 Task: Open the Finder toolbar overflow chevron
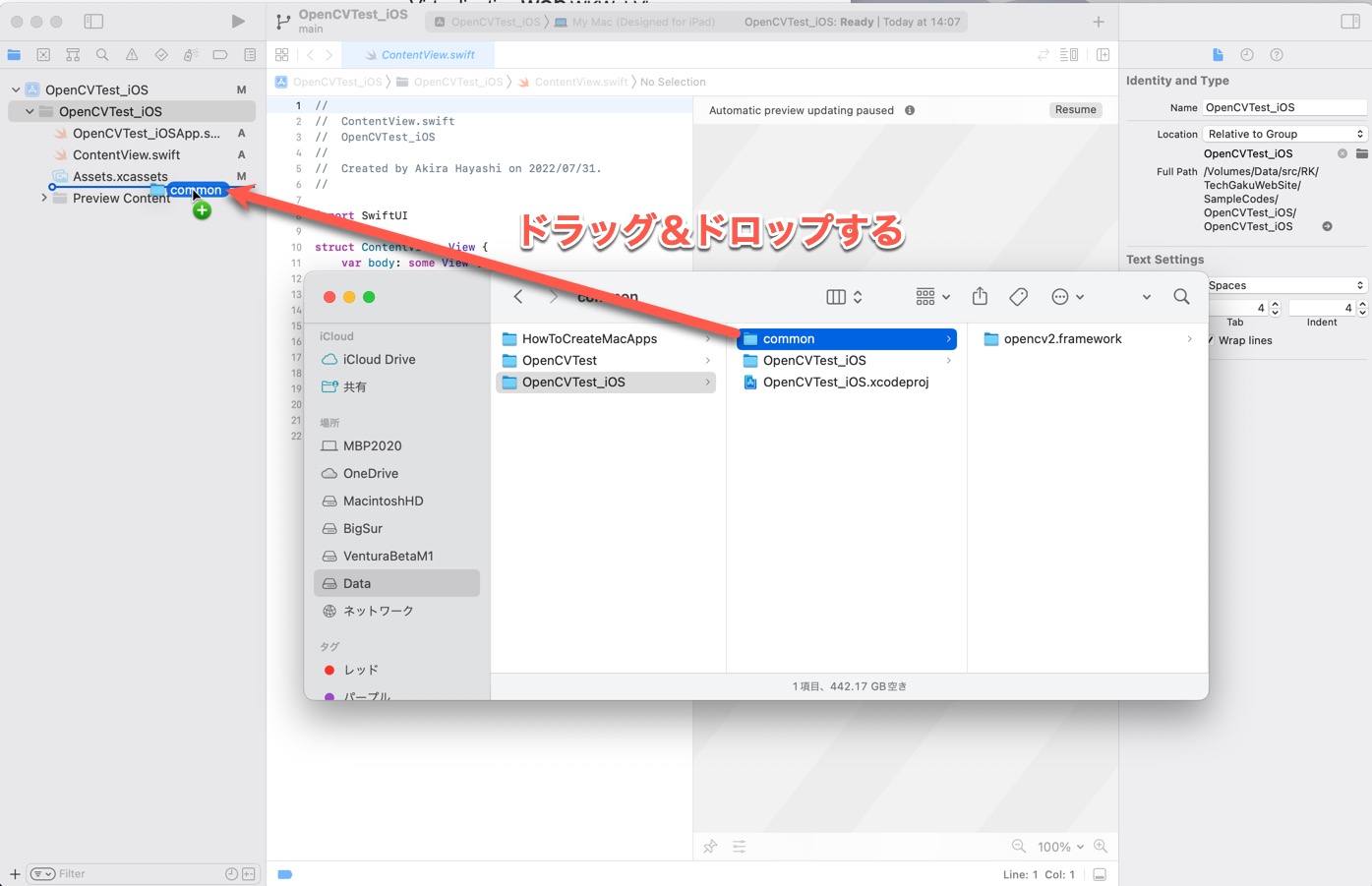click(x=1146, y=296)
